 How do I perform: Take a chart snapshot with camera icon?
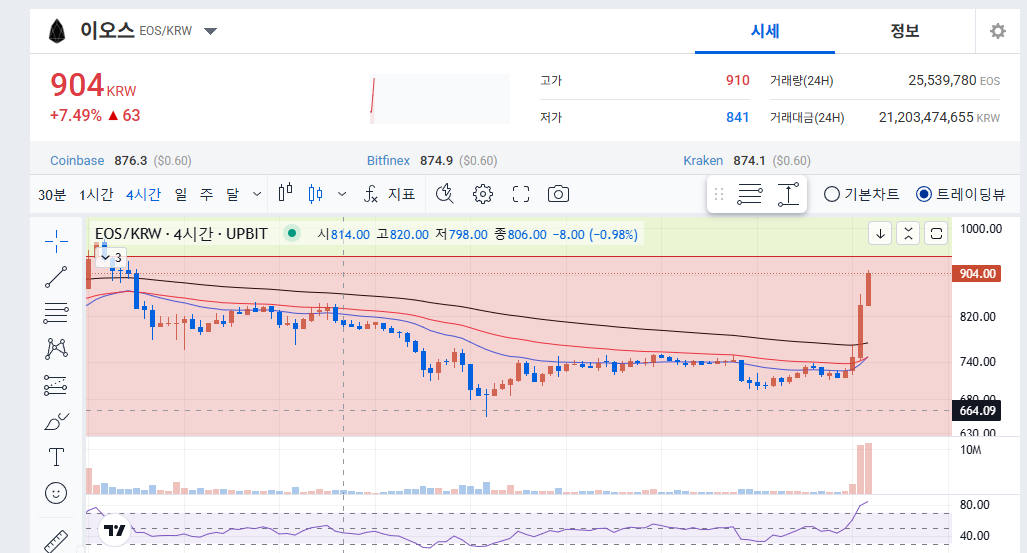click(x=558, y=194)
